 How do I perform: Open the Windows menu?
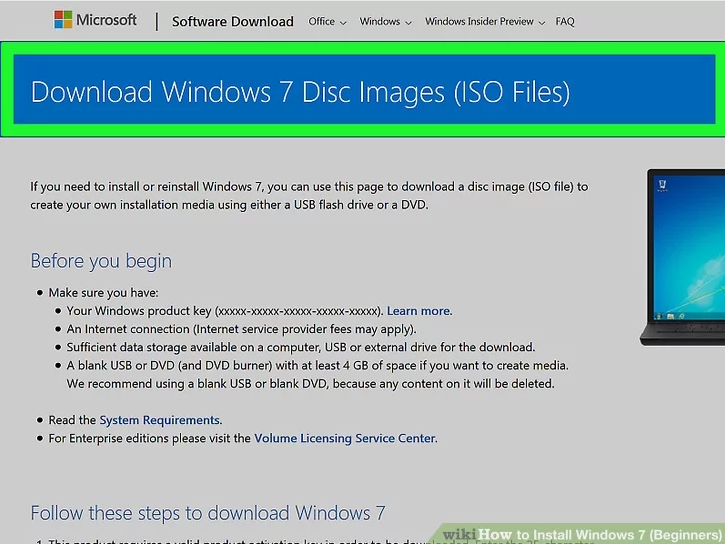[380, 22]
